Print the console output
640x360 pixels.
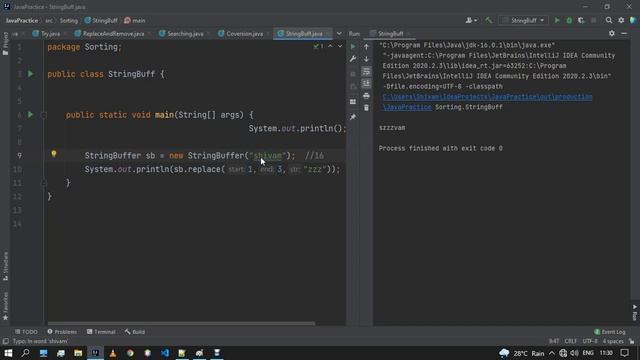366,96
